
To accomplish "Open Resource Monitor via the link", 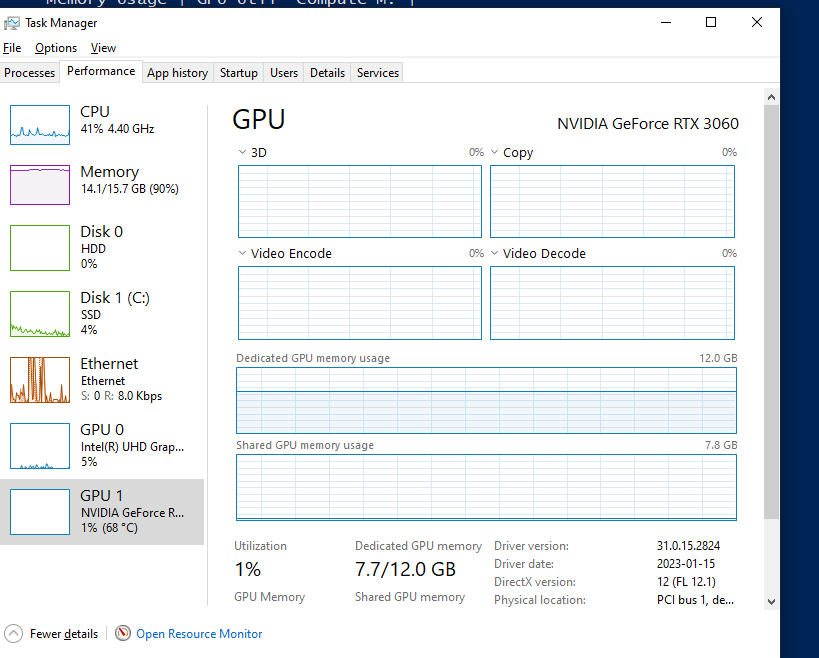I will coord(198,633).
